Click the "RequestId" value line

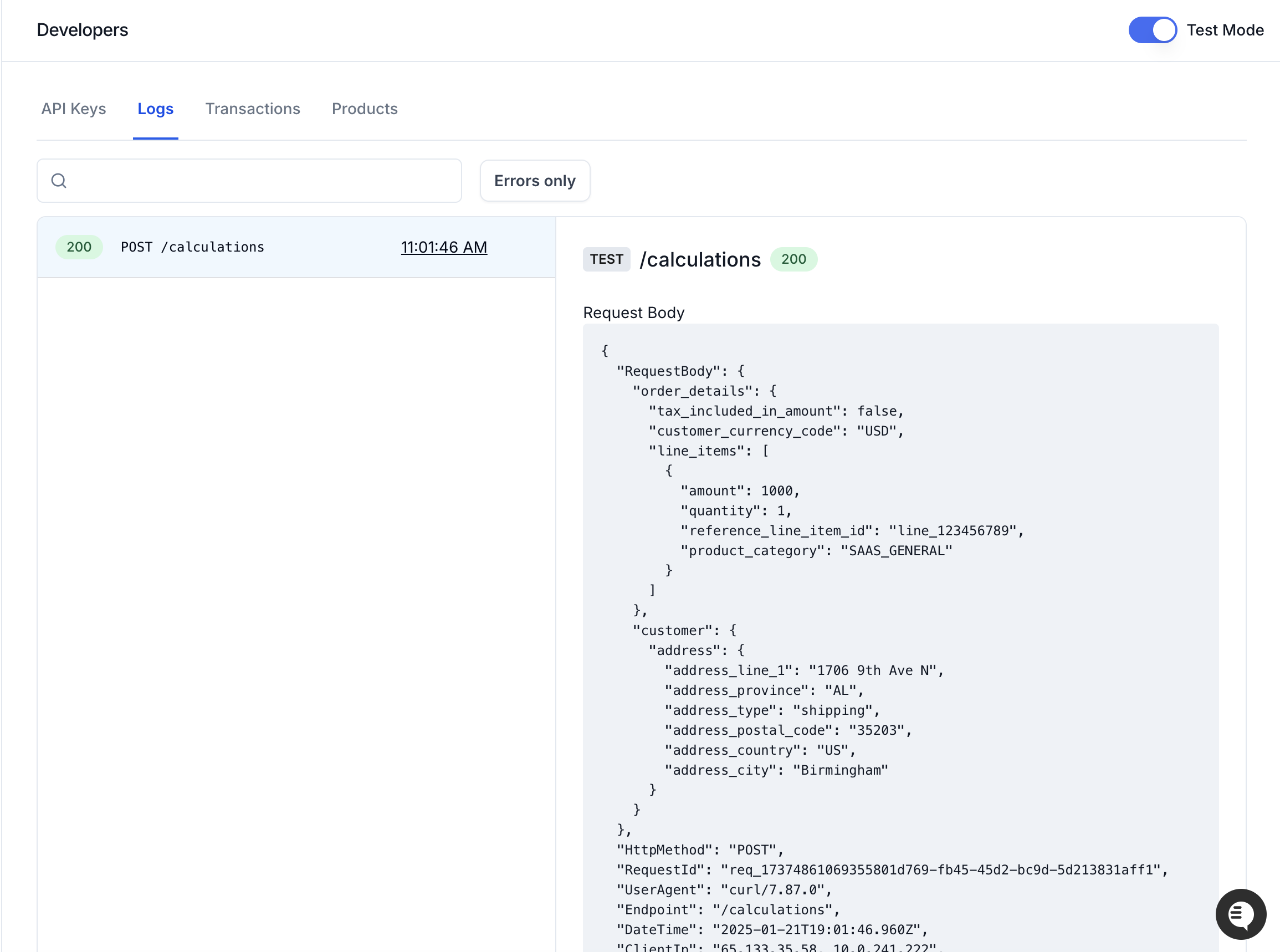coord(892,870)
